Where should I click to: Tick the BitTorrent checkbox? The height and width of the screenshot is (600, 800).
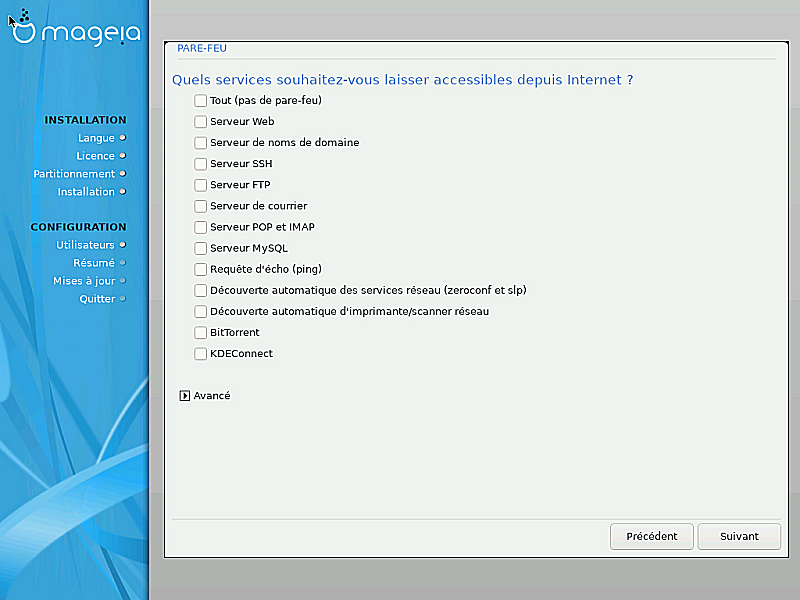(201, 332)
